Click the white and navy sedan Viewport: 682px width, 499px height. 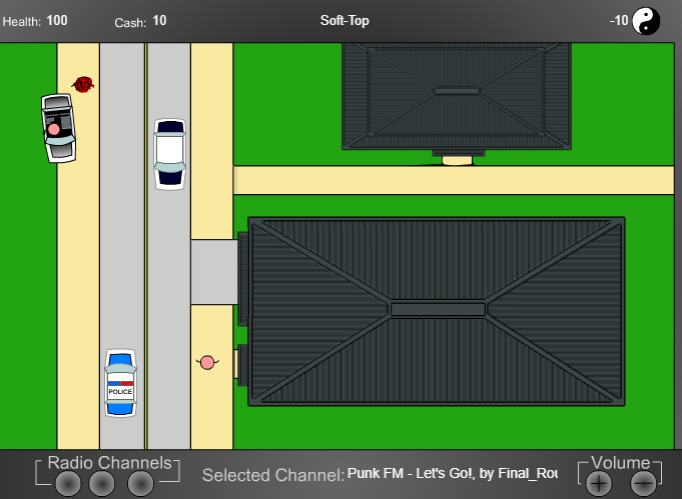tap(170, 154)
